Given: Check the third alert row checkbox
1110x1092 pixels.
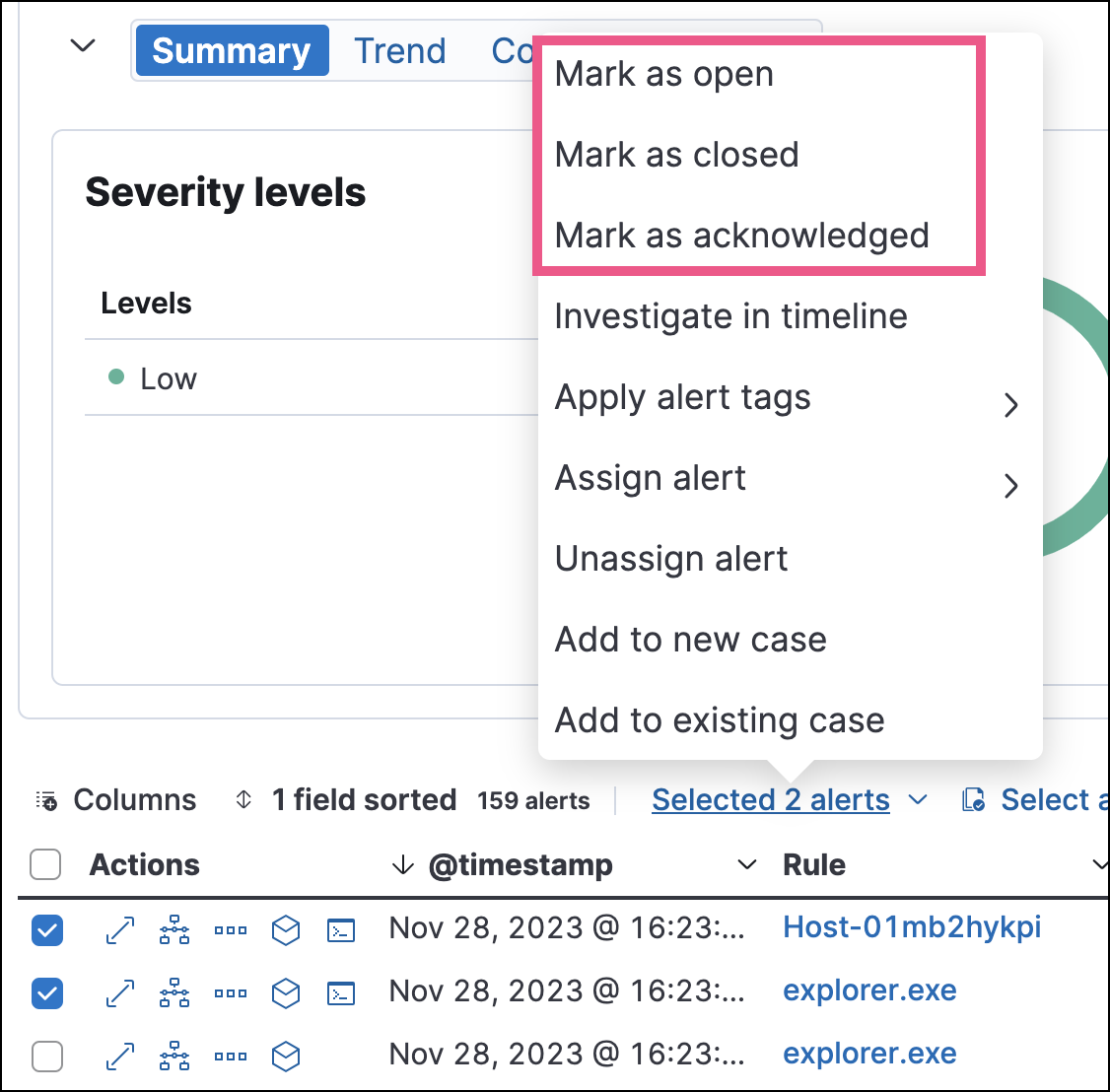Looking at the screenshot, I should click(46, 1056).
